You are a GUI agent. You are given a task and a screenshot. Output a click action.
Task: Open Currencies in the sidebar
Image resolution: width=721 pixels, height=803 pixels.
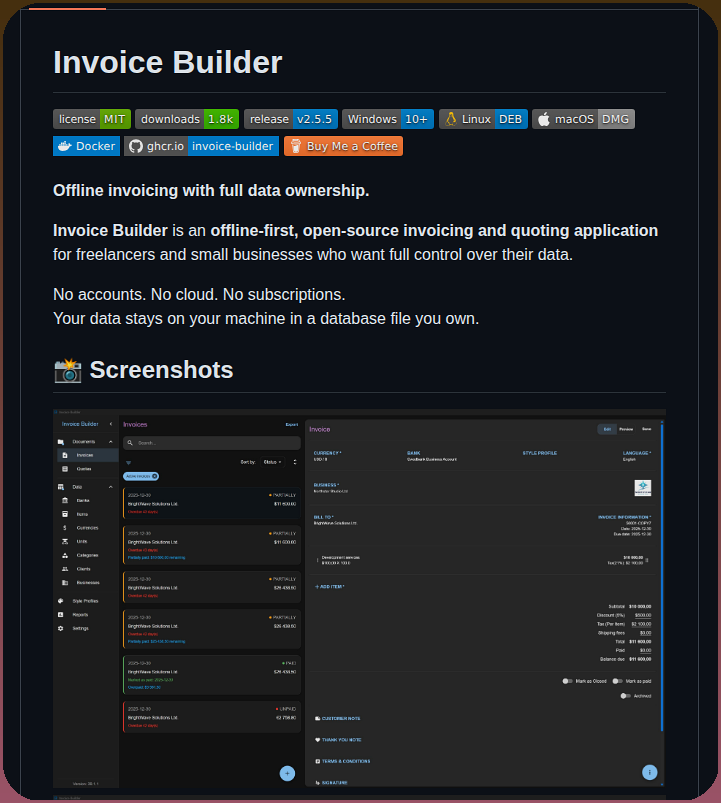(87, 527)
